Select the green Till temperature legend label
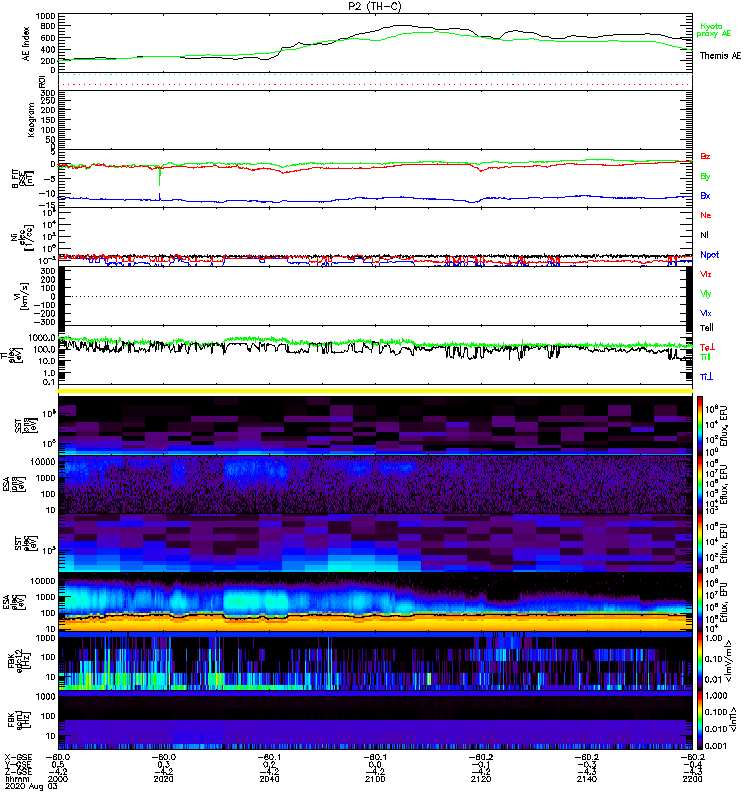This screenshot has height=800, width=750. coord(705,357)
